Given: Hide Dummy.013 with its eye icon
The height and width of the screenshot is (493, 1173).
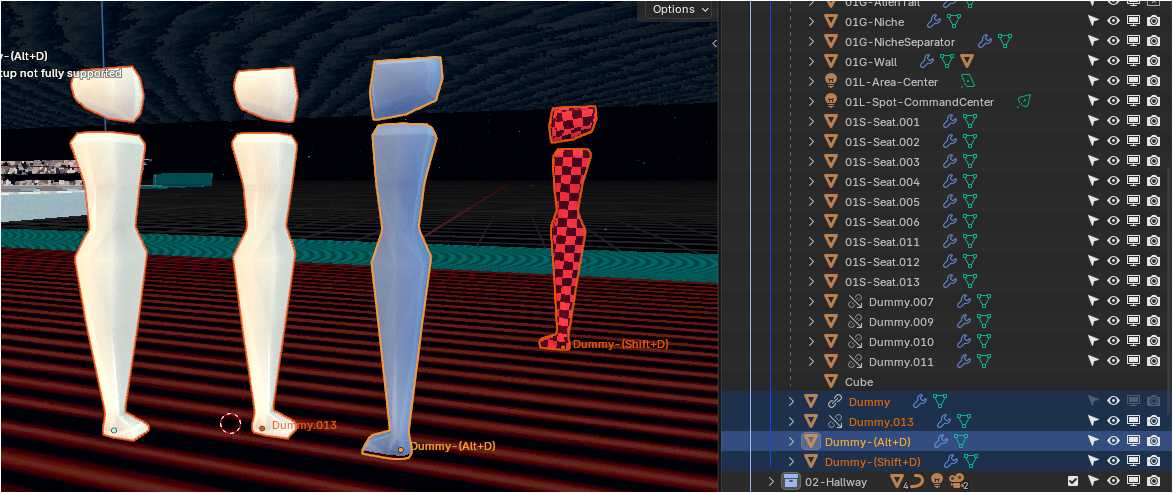Looking at the screenshot, I should click(1113, 422).
